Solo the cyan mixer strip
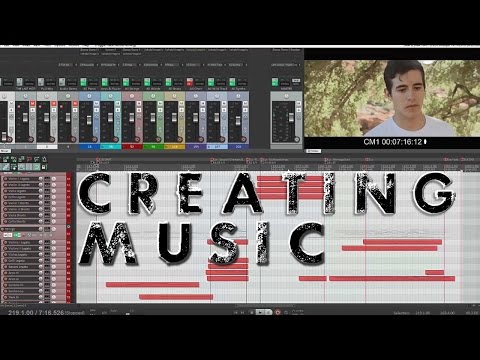The height and width of the screenshot is (360, 480). pyautogui.click(x=118, y=110)
